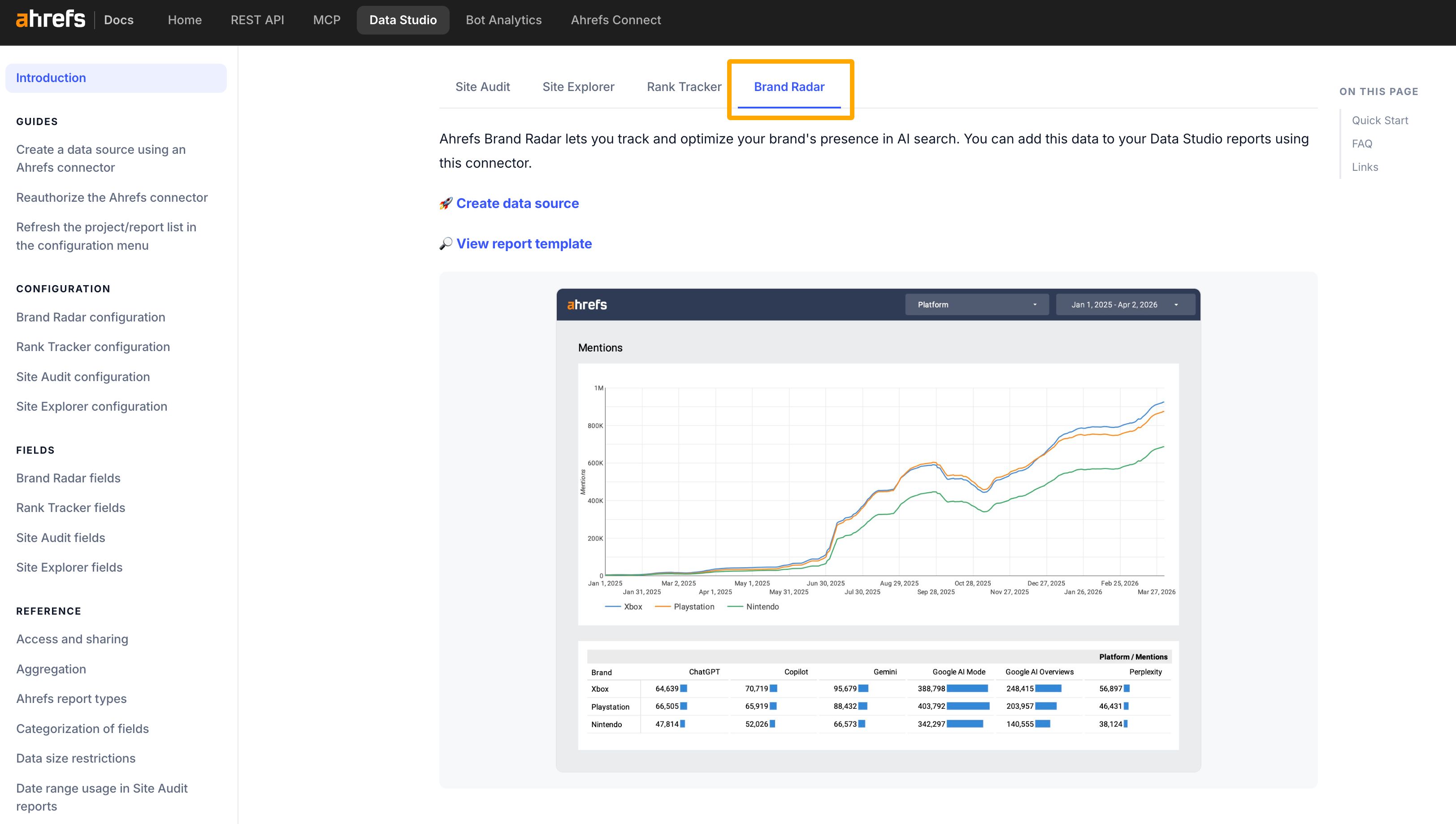
Task: Click the ahrefs logo inside report preview
Action: pyautogui.click(x=587, y=304)
